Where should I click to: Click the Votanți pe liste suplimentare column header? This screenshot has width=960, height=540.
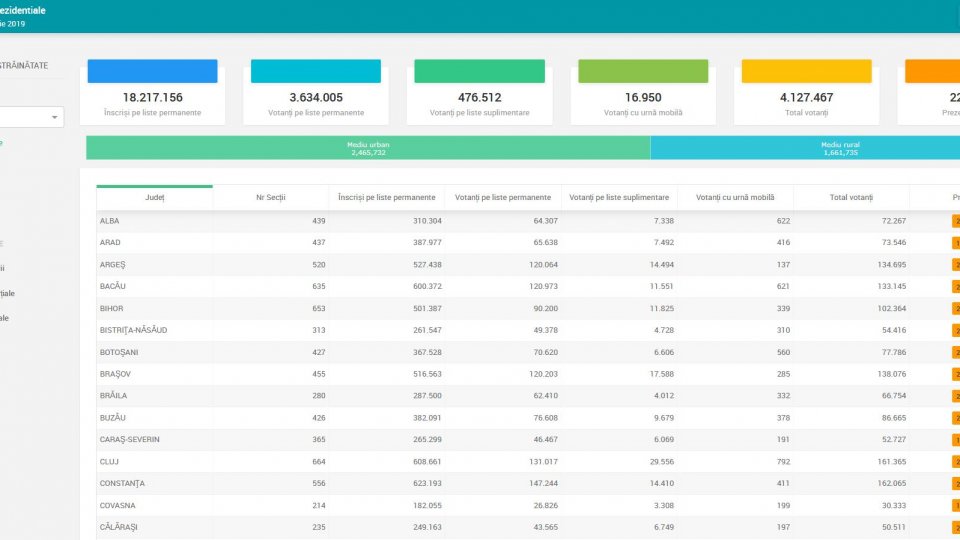click(618, 198)
